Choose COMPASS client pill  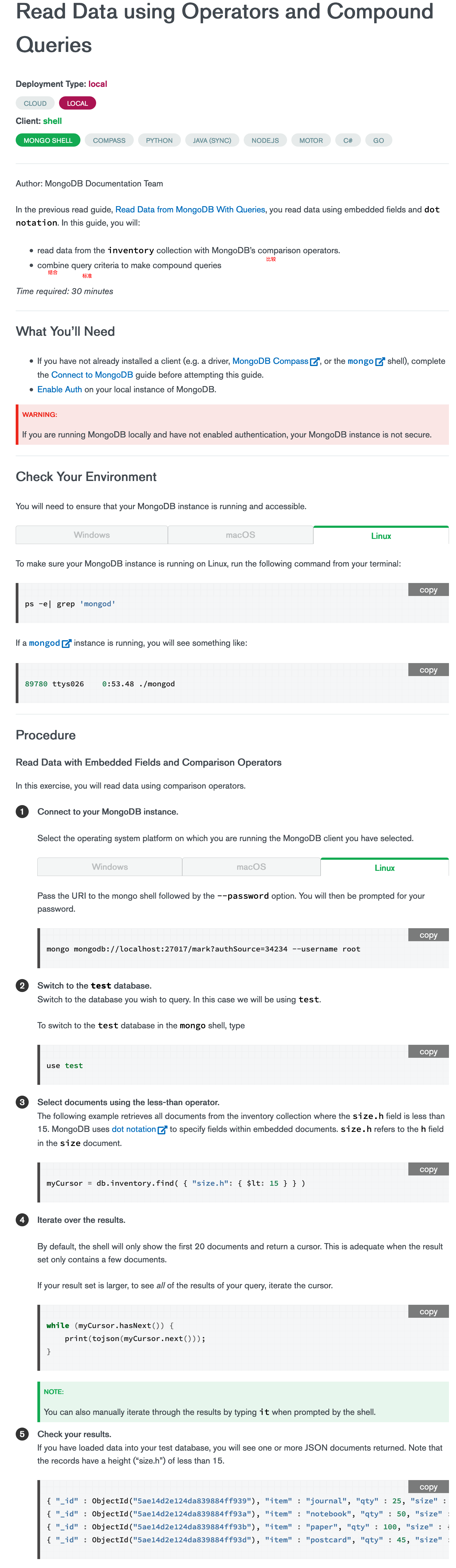click(x=109, y=141)
